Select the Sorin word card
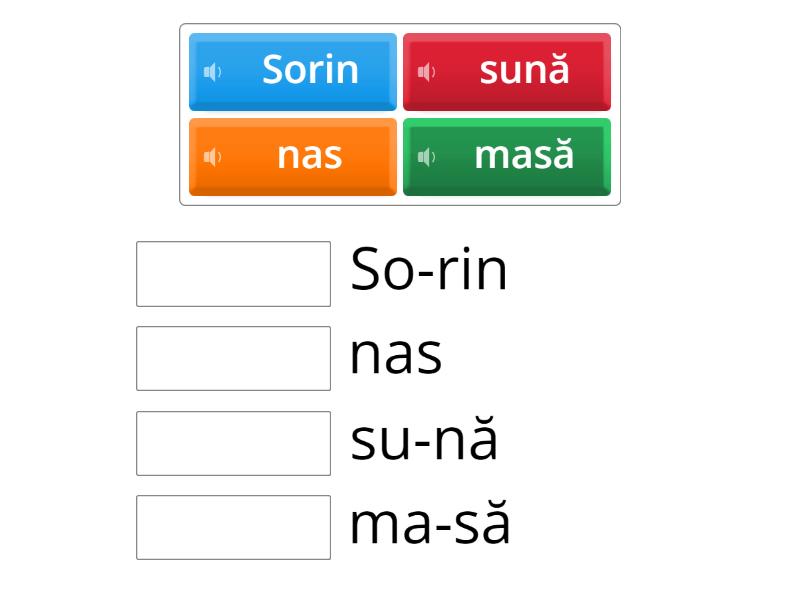 292,70
